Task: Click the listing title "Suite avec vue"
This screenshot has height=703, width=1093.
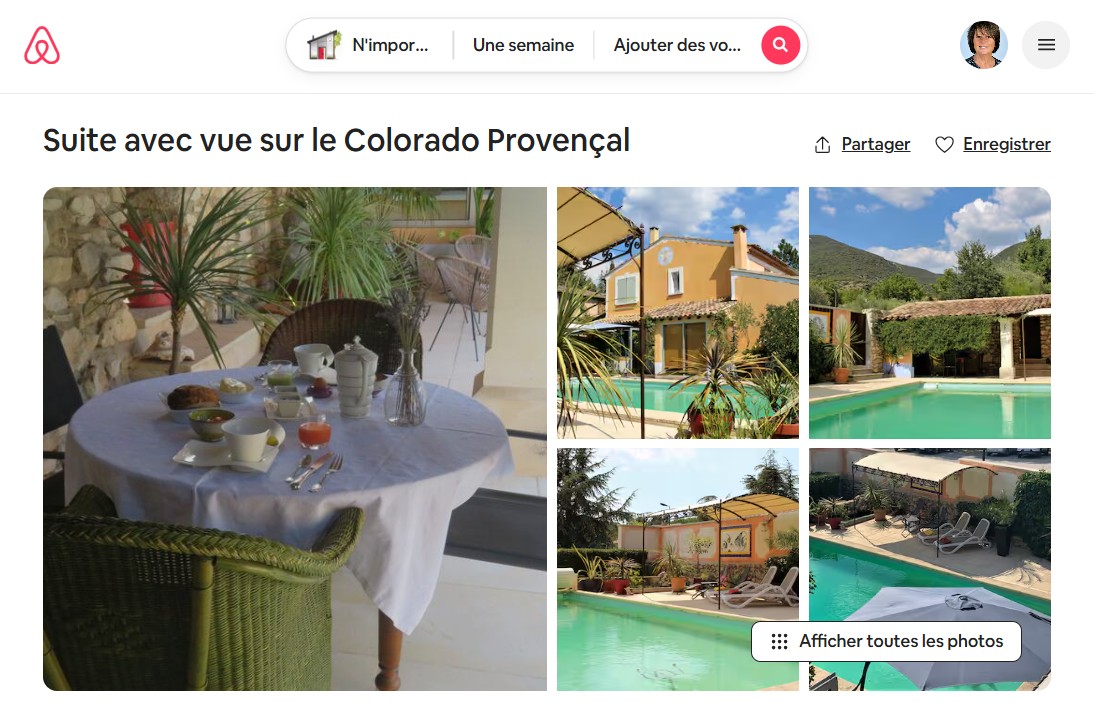Action: (x=337, y=140)
